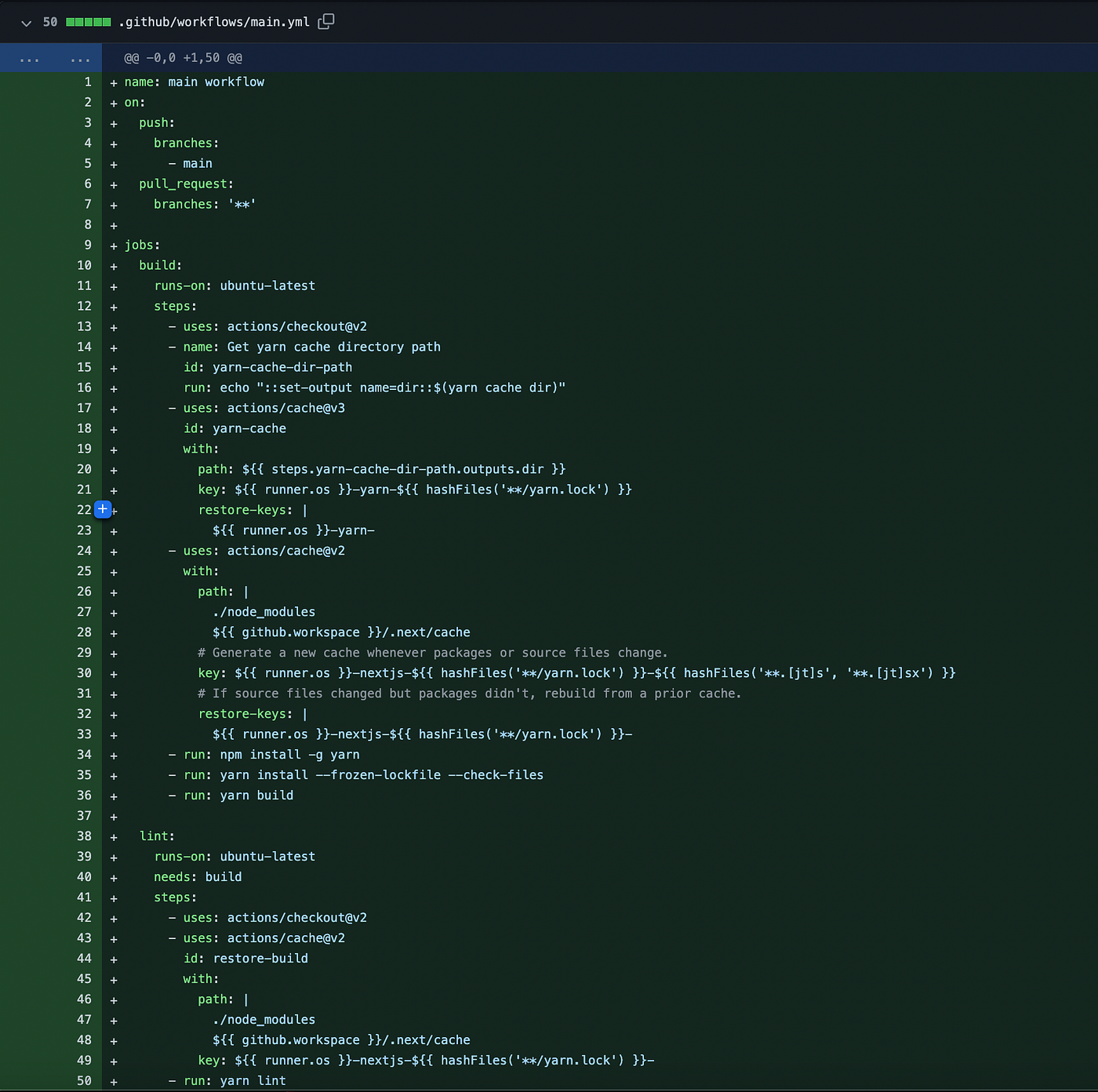
Task: Click 'id: yarn-cache' on line 18
Action: pos(235,428)
